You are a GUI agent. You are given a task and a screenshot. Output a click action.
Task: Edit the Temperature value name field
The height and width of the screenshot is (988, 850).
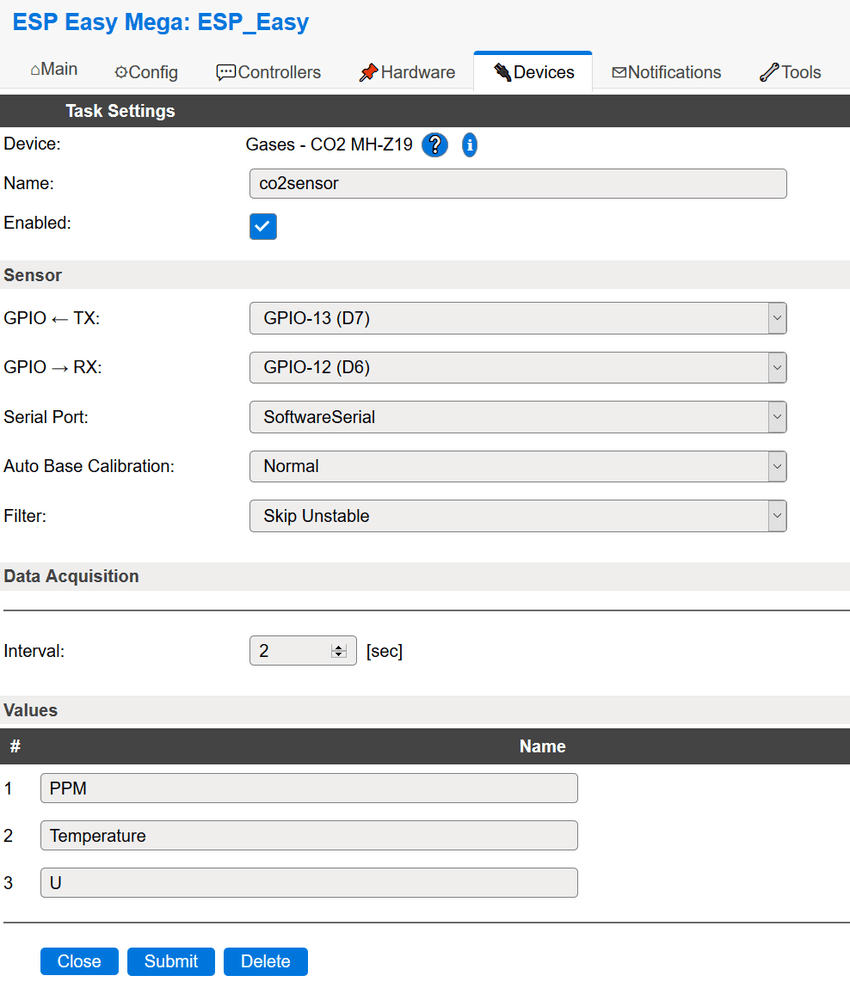pos(309,836)
